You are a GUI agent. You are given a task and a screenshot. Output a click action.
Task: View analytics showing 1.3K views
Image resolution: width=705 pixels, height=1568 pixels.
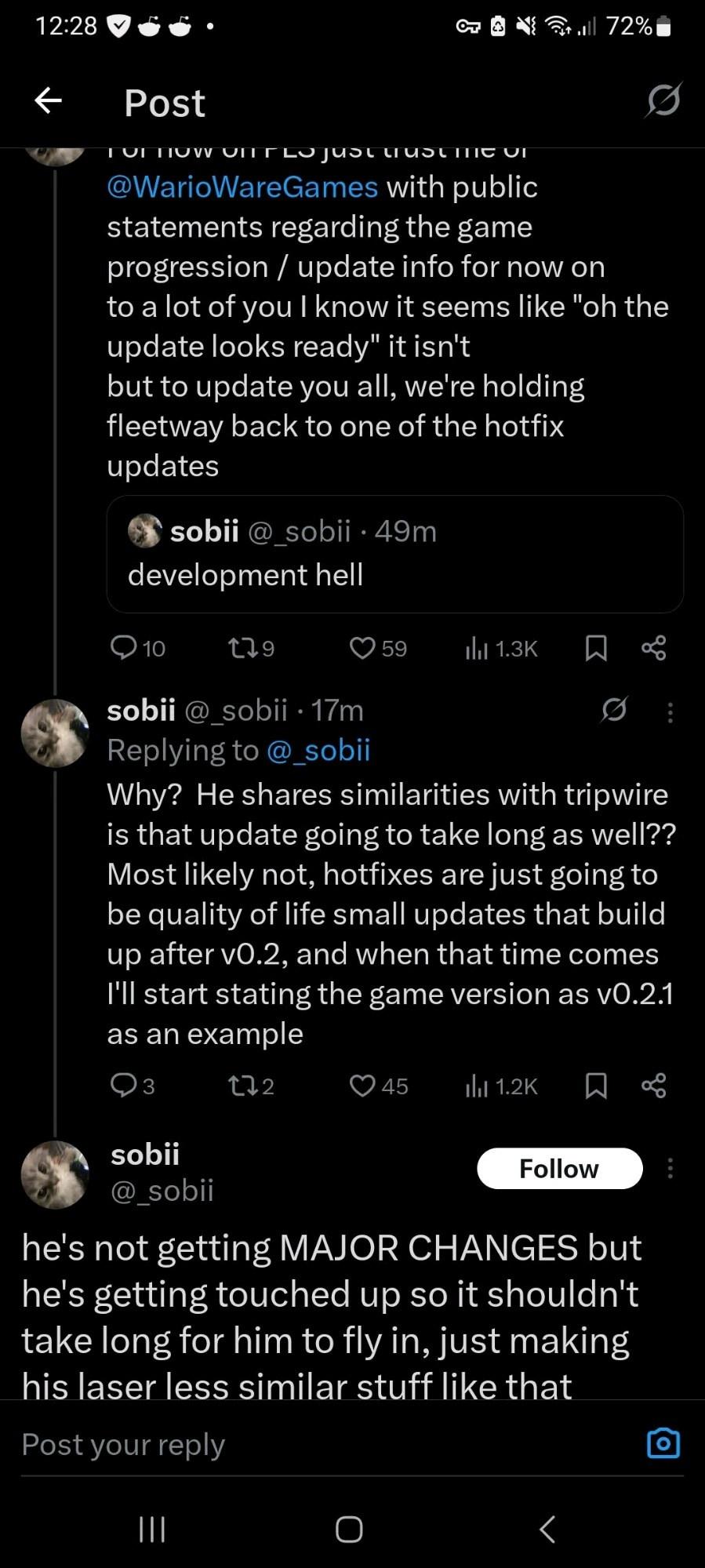tap(501, 647)
